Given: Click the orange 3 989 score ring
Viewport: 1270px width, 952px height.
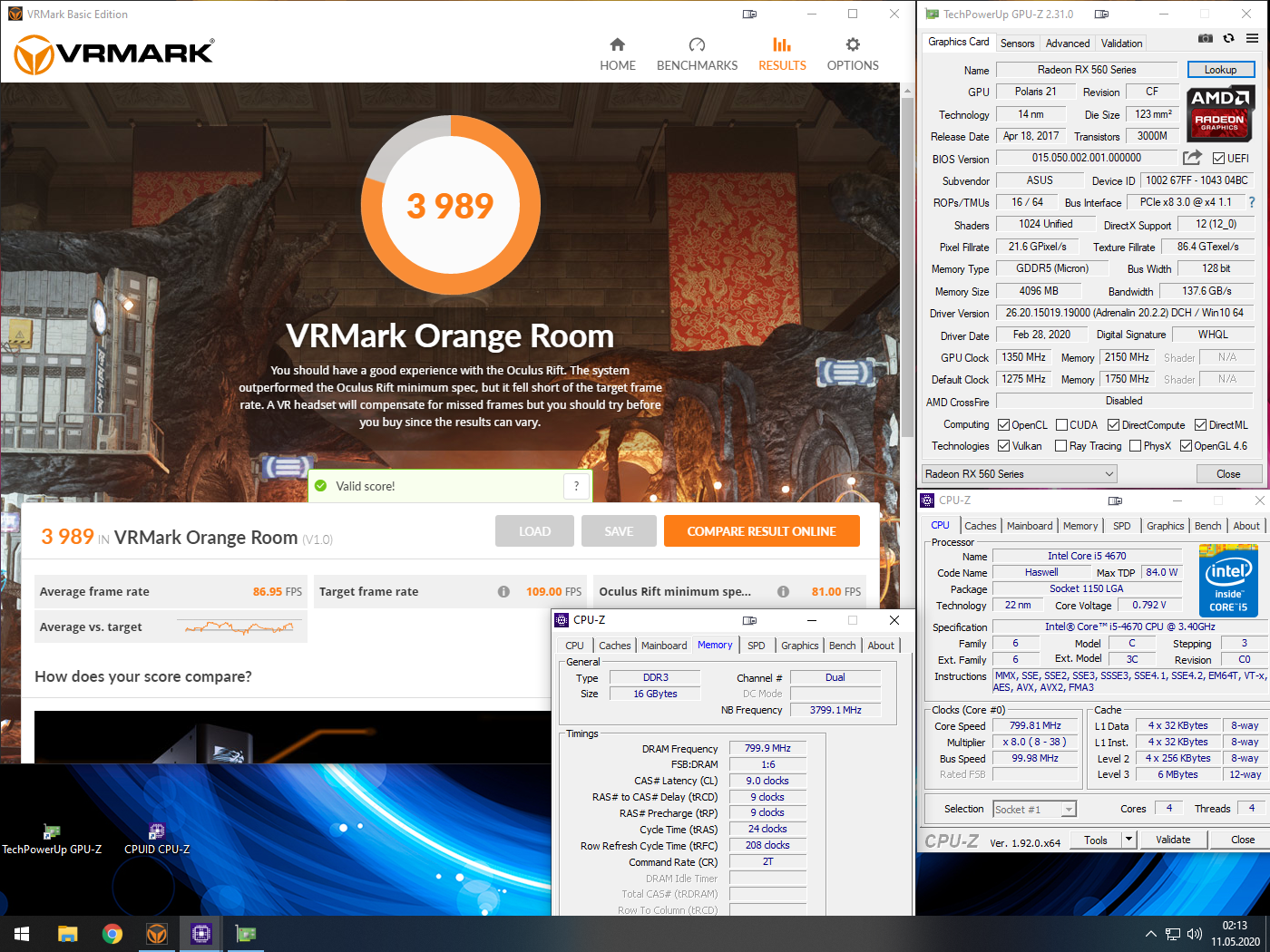Looking at the screenshot, I should click(450, 206).
